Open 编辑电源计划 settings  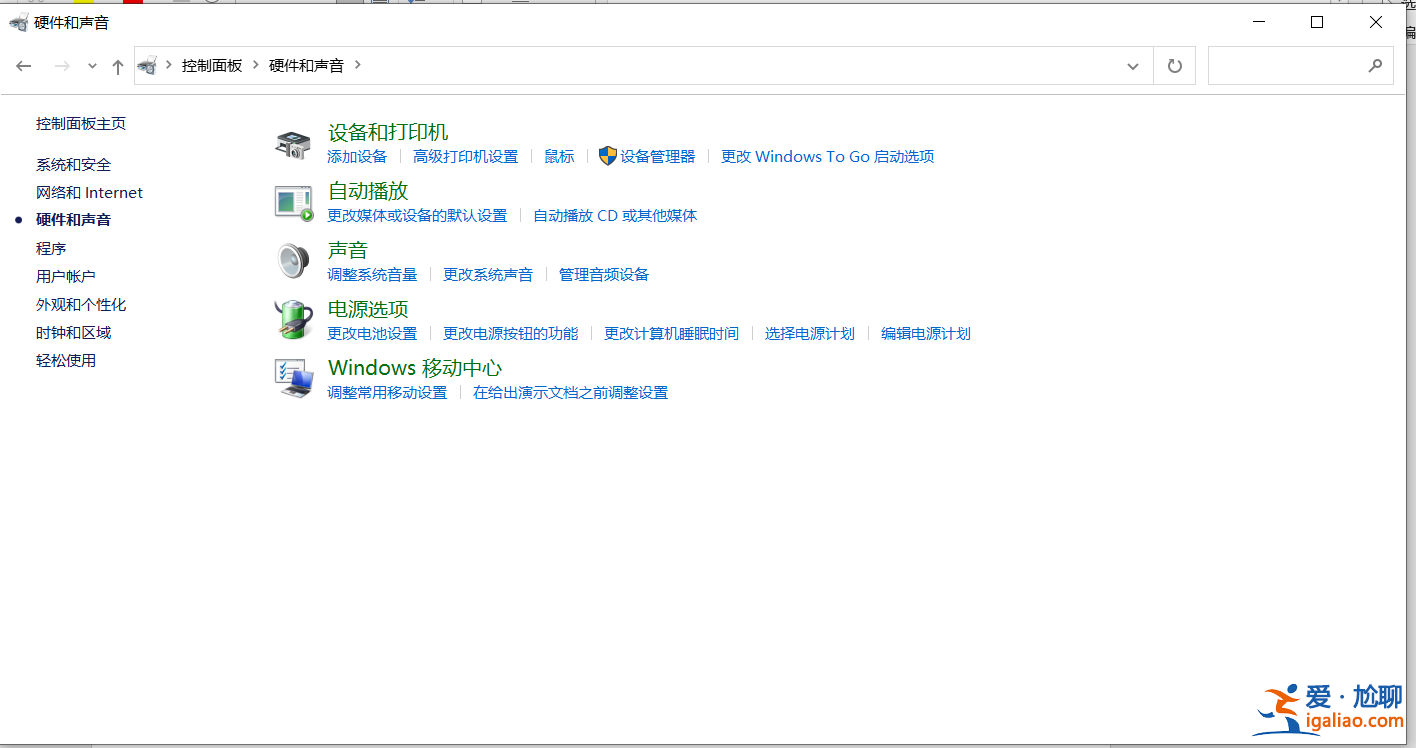click(x=924, y=333)
